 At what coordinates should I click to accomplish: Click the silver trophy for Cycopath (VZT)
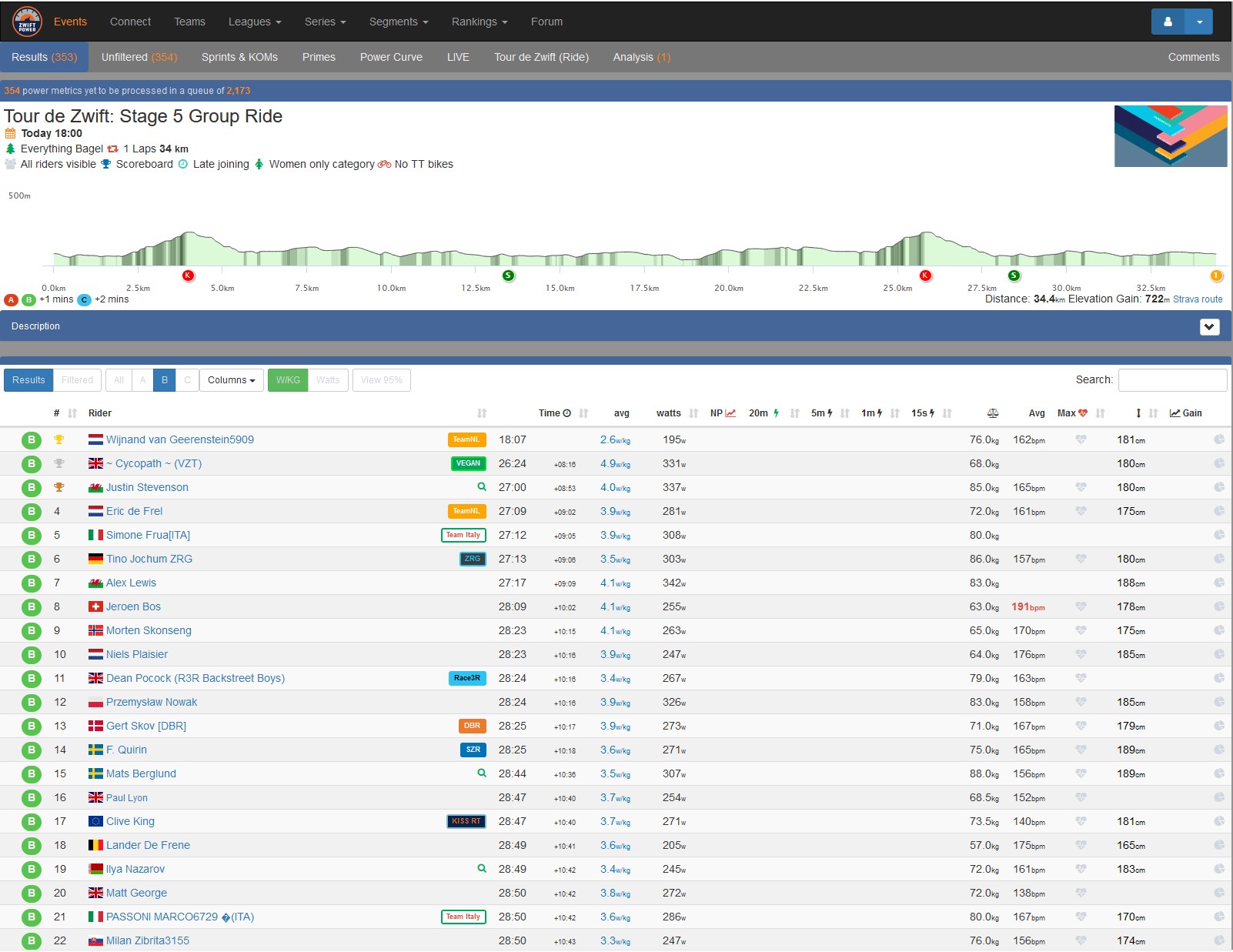pyautogui.click(x=59, y=463)
